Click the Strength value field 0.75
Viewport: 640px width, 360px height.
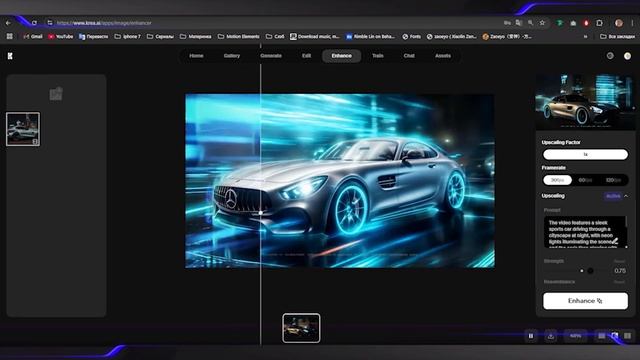coord(620,271)
